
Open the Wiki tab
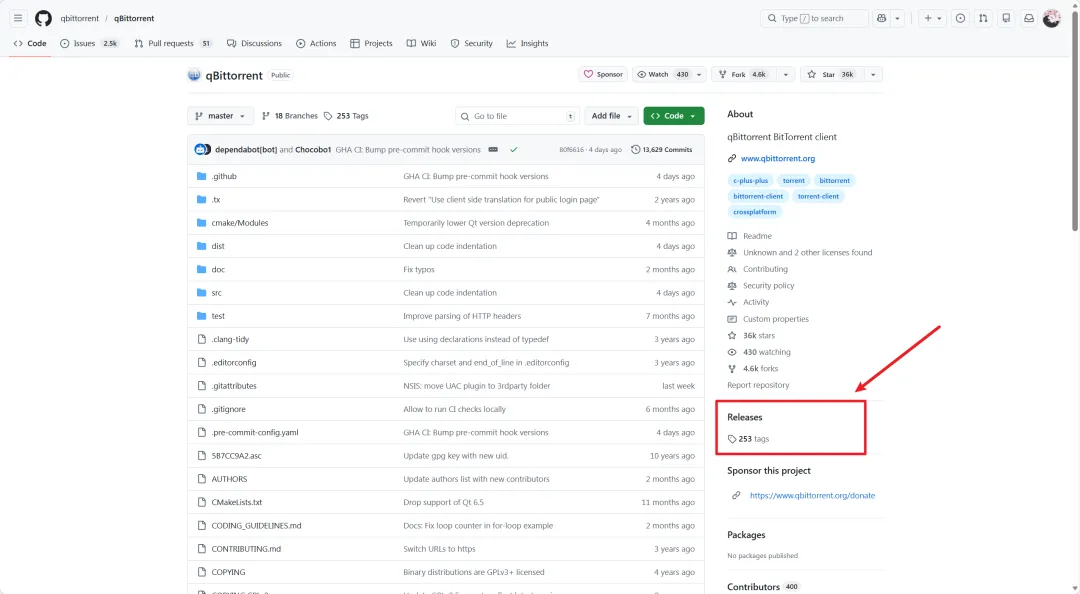point(422,43)
